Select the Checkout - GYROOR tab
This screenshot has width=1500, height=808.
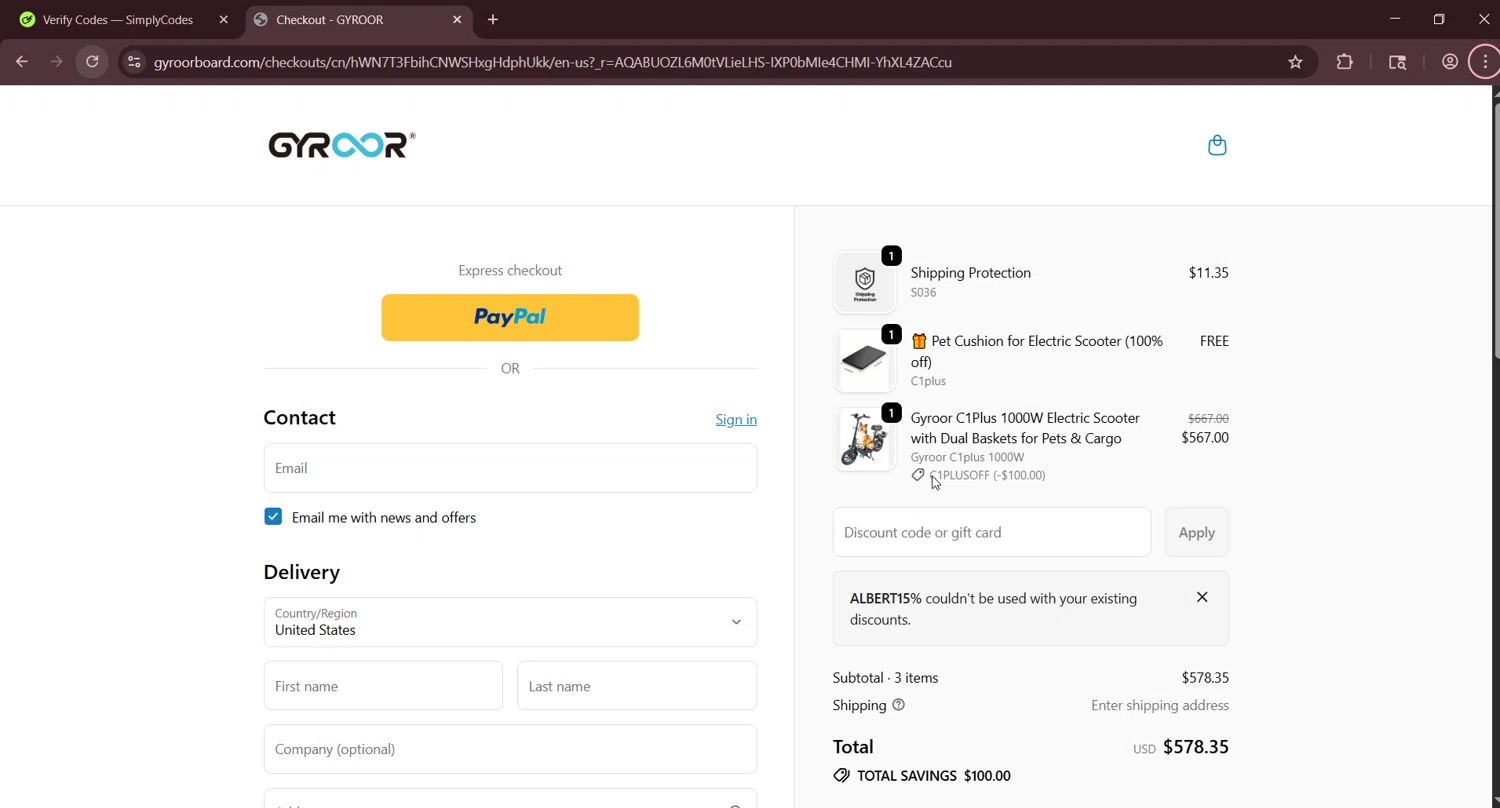pos(358,19)
